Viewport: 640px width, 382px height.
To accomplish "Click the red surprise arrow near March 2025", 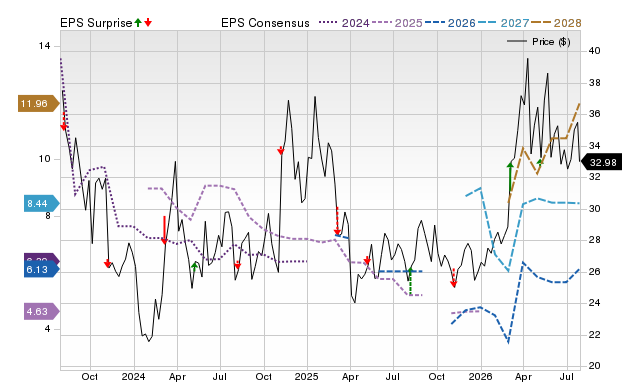I will [x=337, y=221].
